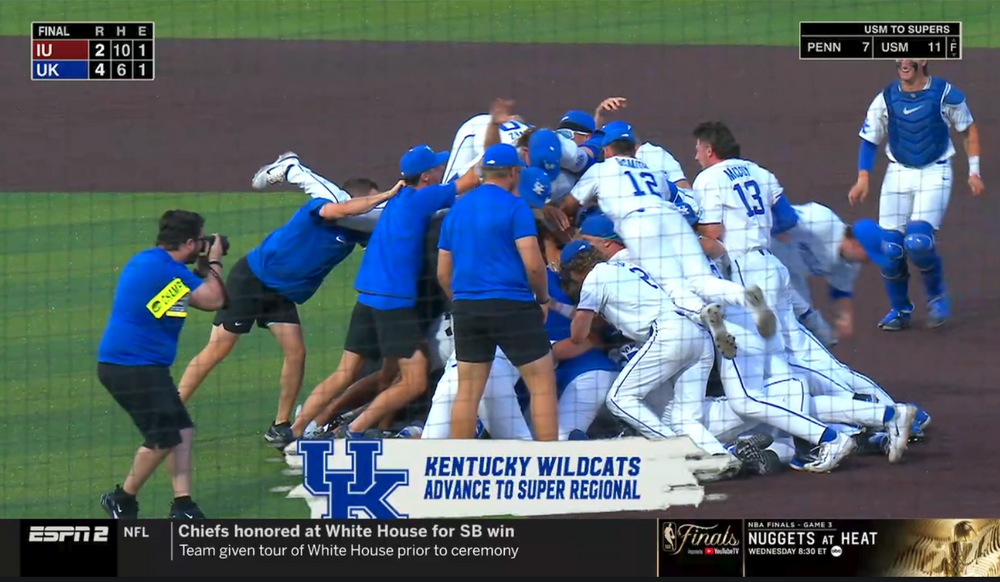The image size is (1000, 582).
Task: Click the ESPN2 network logo
Action: 68,534
